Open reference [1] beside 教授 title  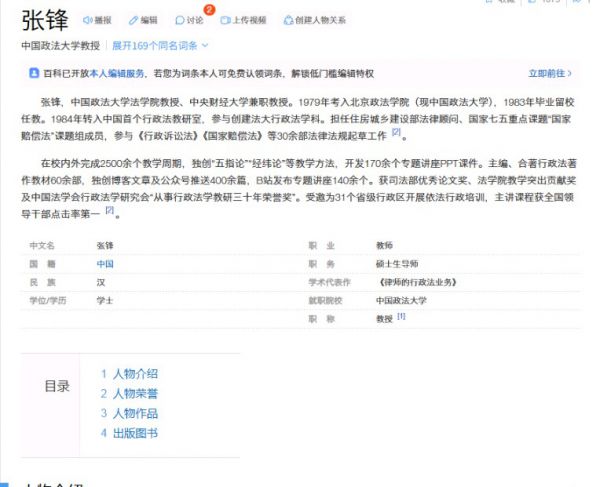[x=401, y=317]
